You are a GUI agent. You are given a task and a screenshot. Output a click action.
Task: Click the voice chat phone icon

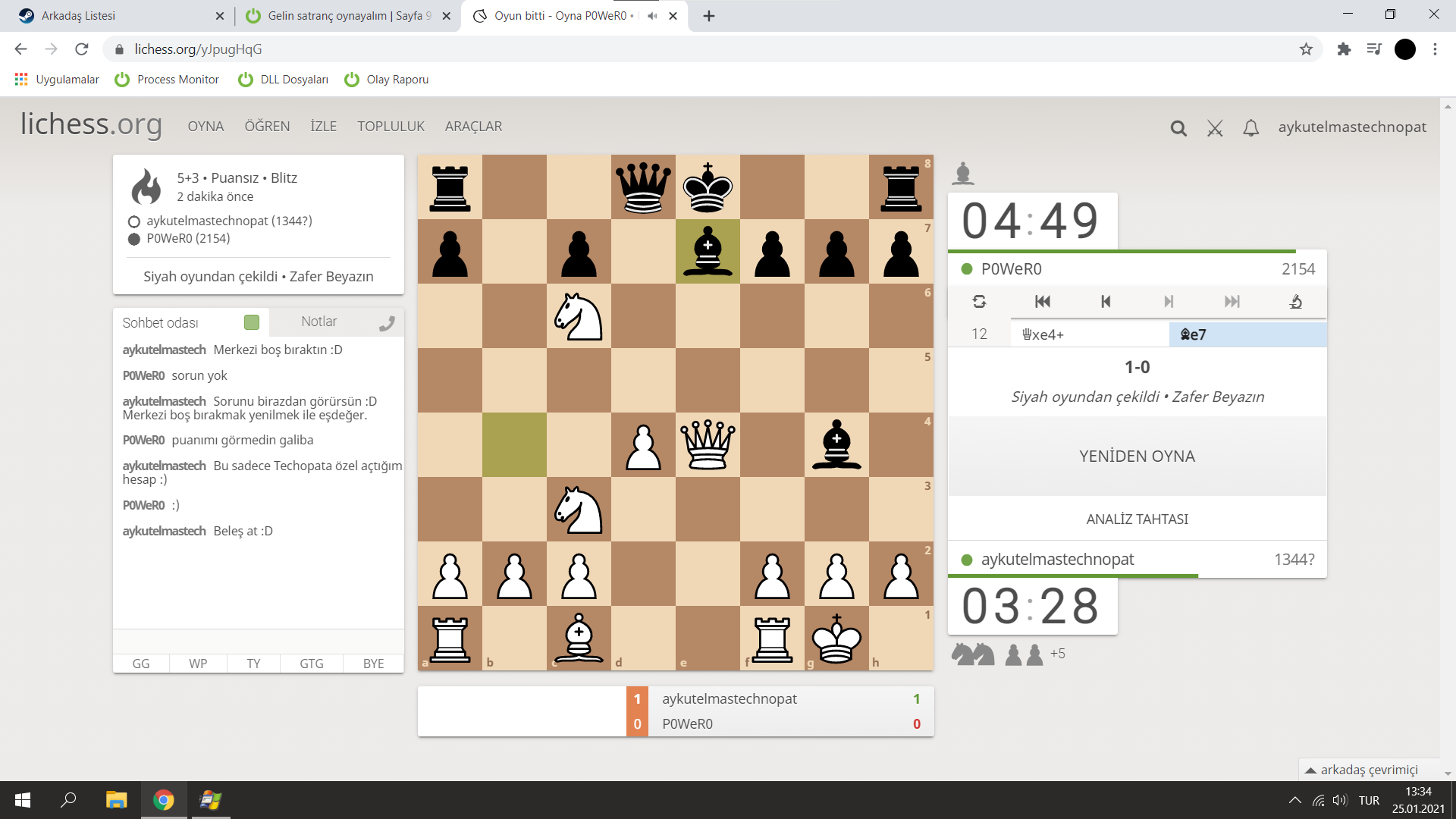[387, 324]
